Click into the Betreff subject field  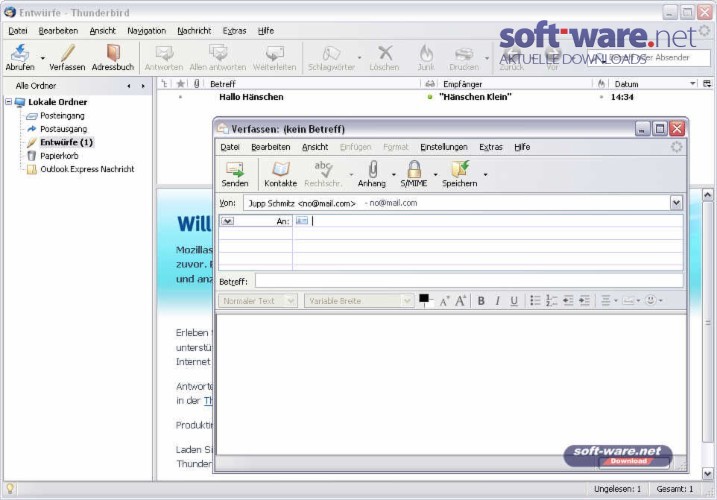tap(469, 281)
